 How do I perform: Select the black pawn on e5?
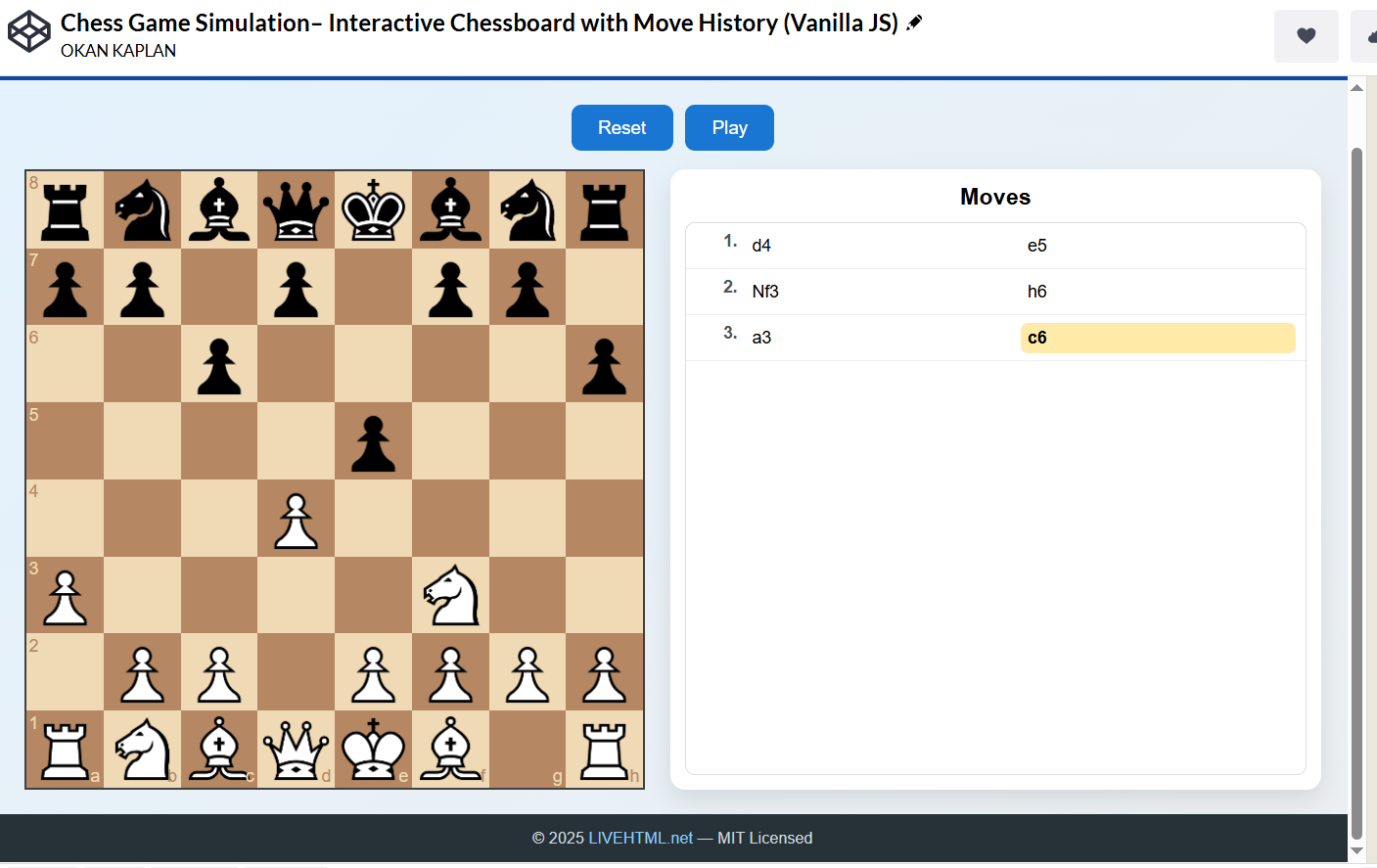(x=373, y=441)
